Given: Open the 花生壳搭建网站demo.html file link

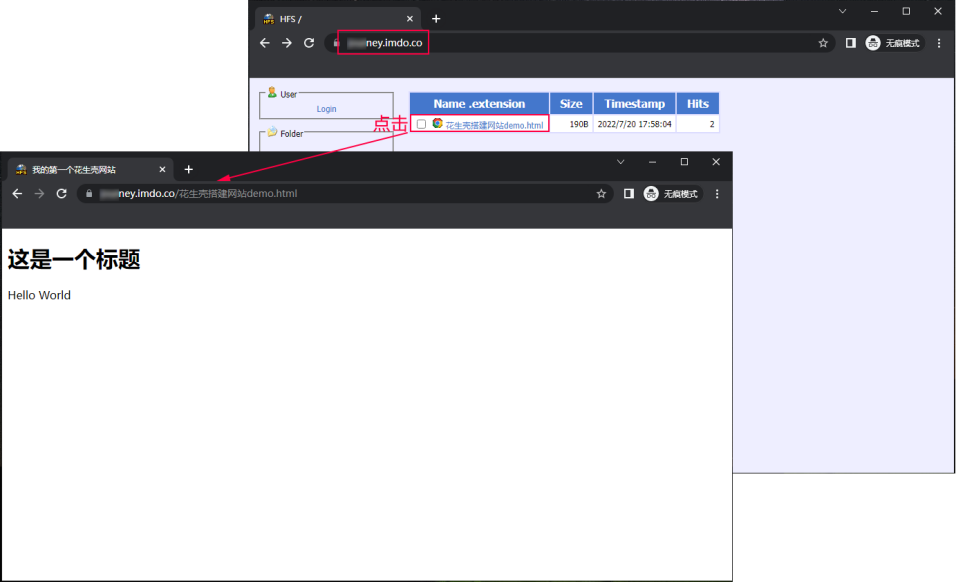Looking at the screenshot, I should pyautogui.click(x=494, y=125).
